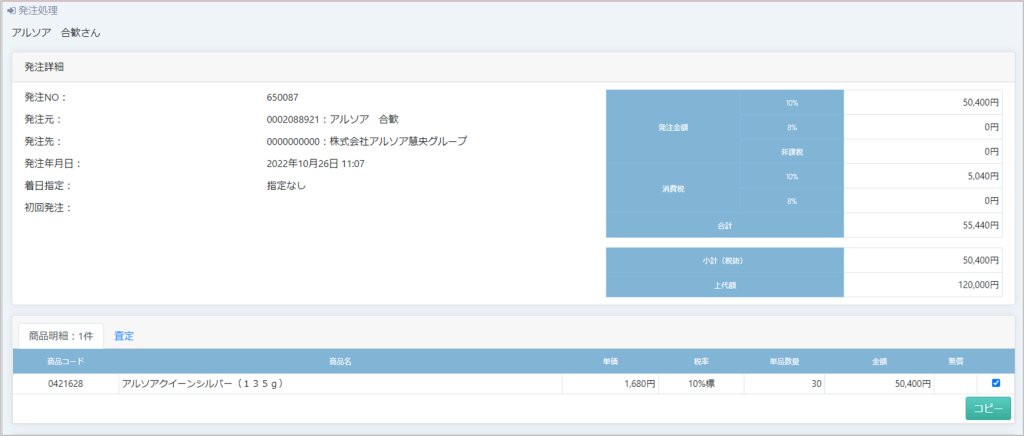The image size is (1024, 436).
Task: Click product code 0421628 in the table
Action: coord(65,383)
